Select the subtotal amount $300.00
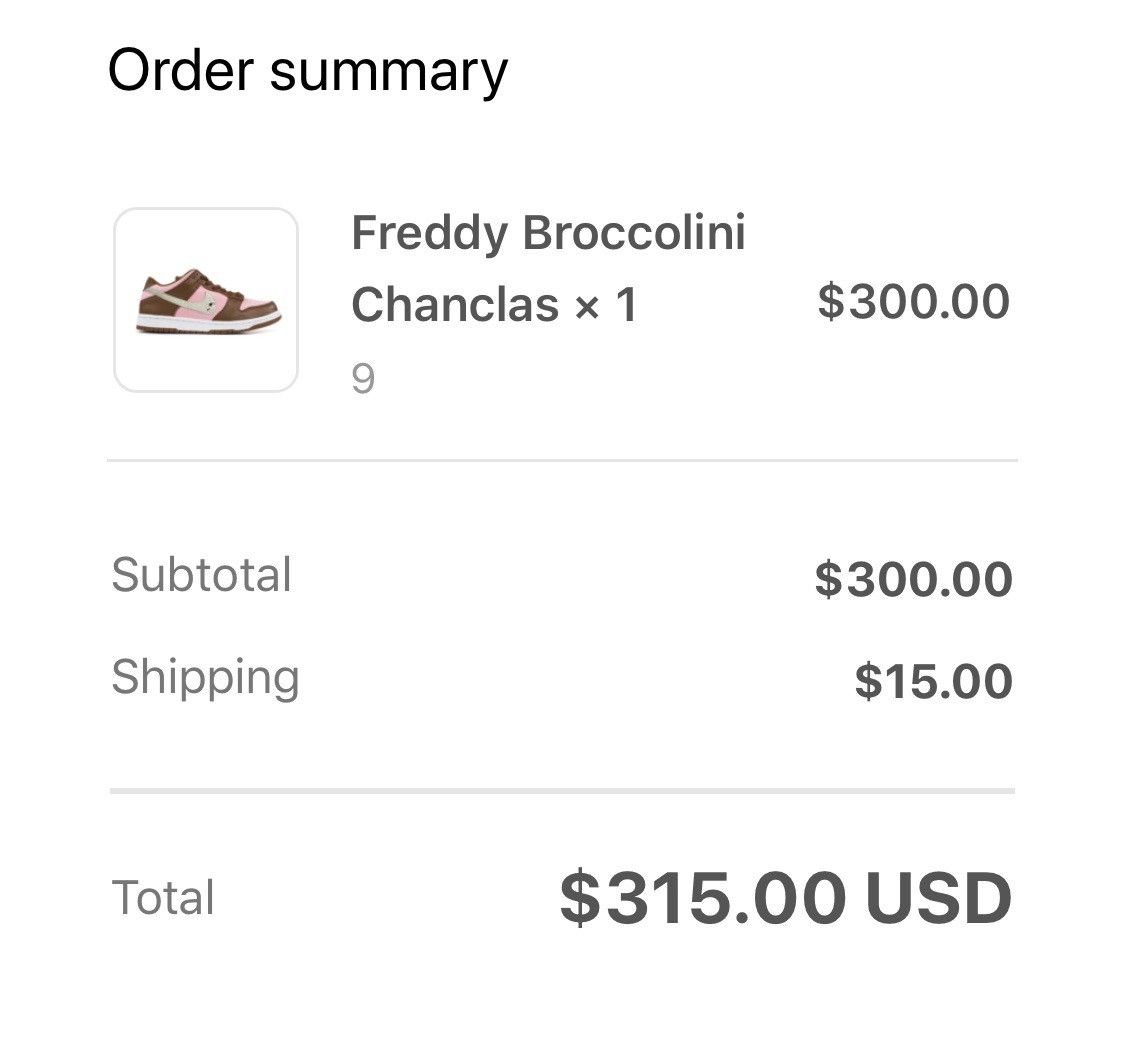1125x1048 pixels. 913,579
